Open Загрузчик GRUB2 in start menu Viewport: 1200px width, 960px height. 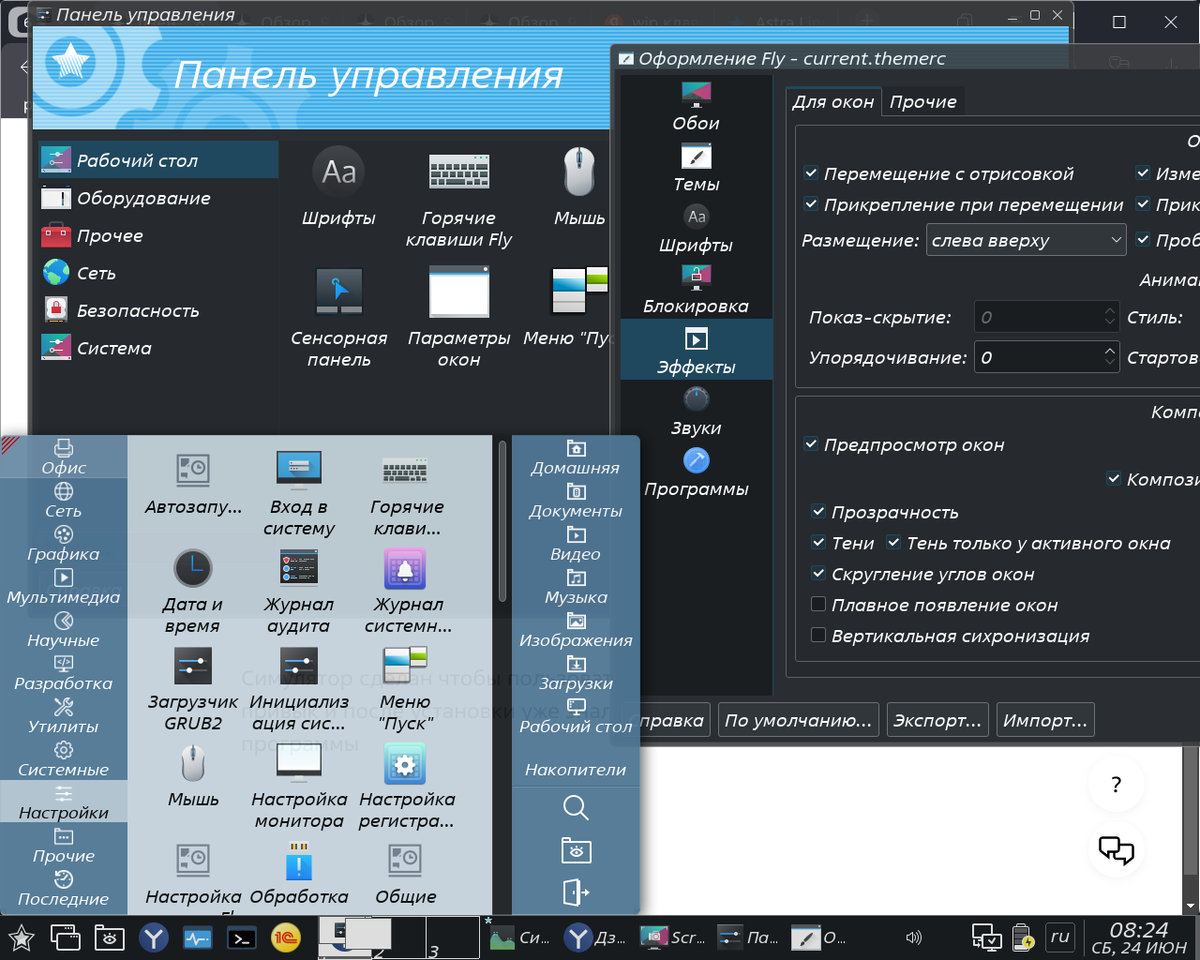point(192,689)
